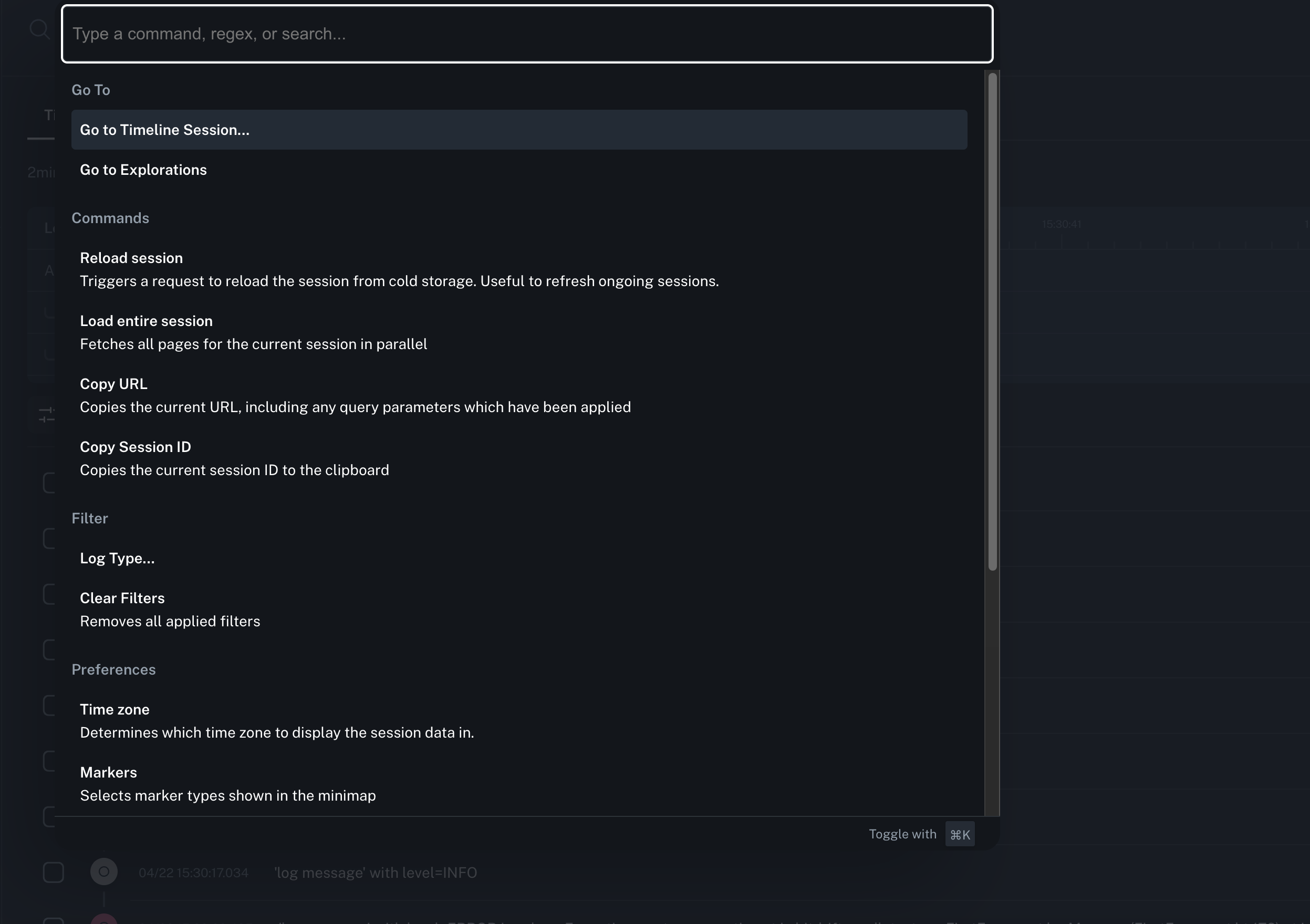Screen dimensions: 1310x924
Task: Tick the checkbox beside the INFO log row
Action: pos(54,872)
